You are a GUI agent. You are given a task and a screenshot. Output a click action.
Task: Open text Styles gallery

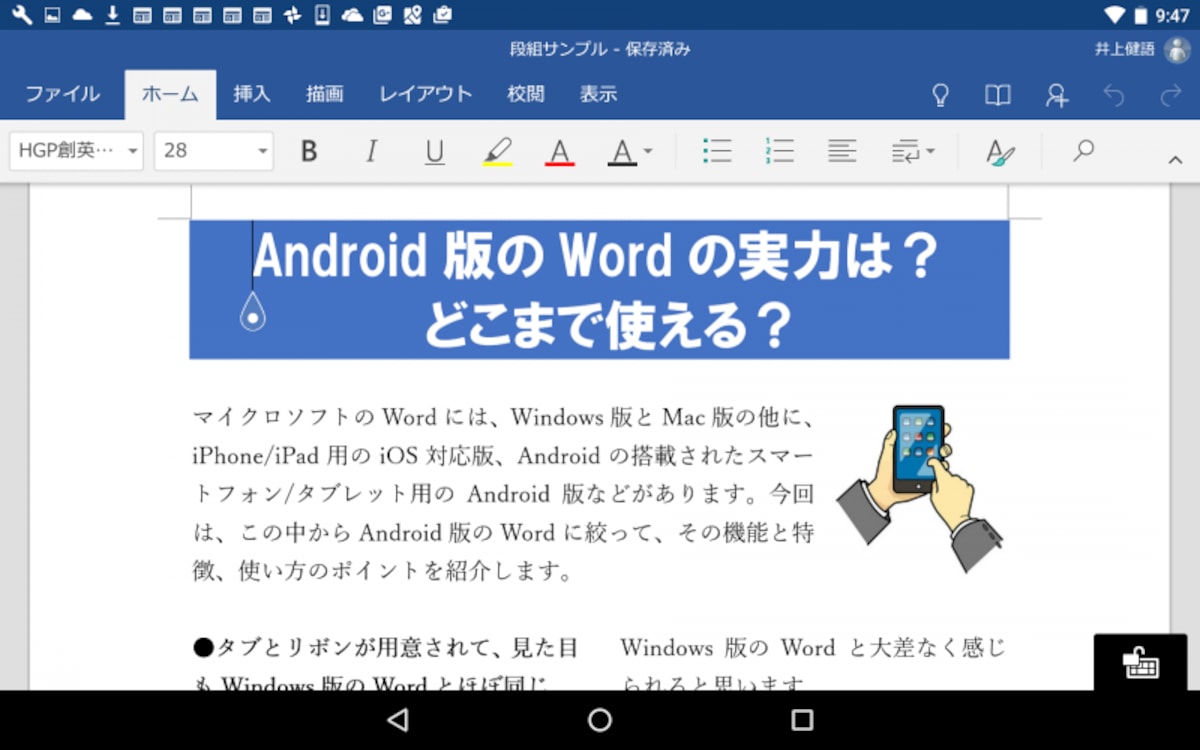point(1000,151)
